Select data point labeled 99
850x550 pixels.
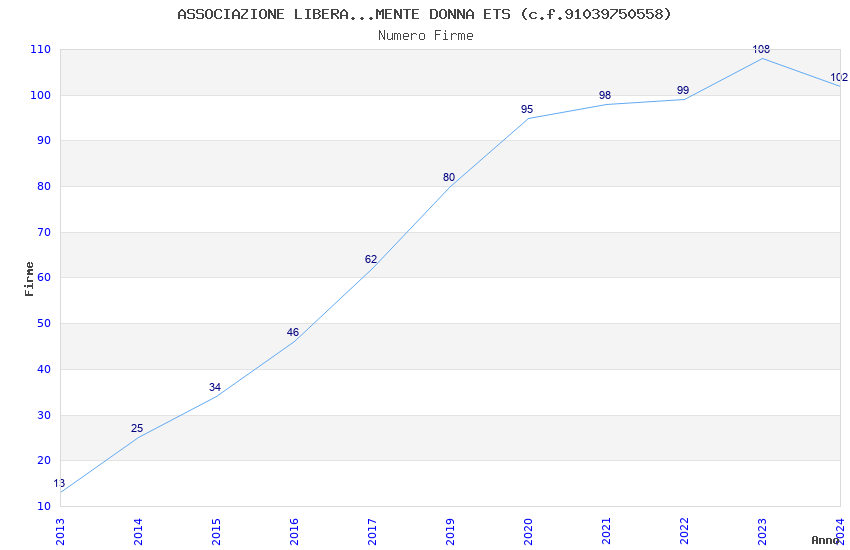point(683,90)
